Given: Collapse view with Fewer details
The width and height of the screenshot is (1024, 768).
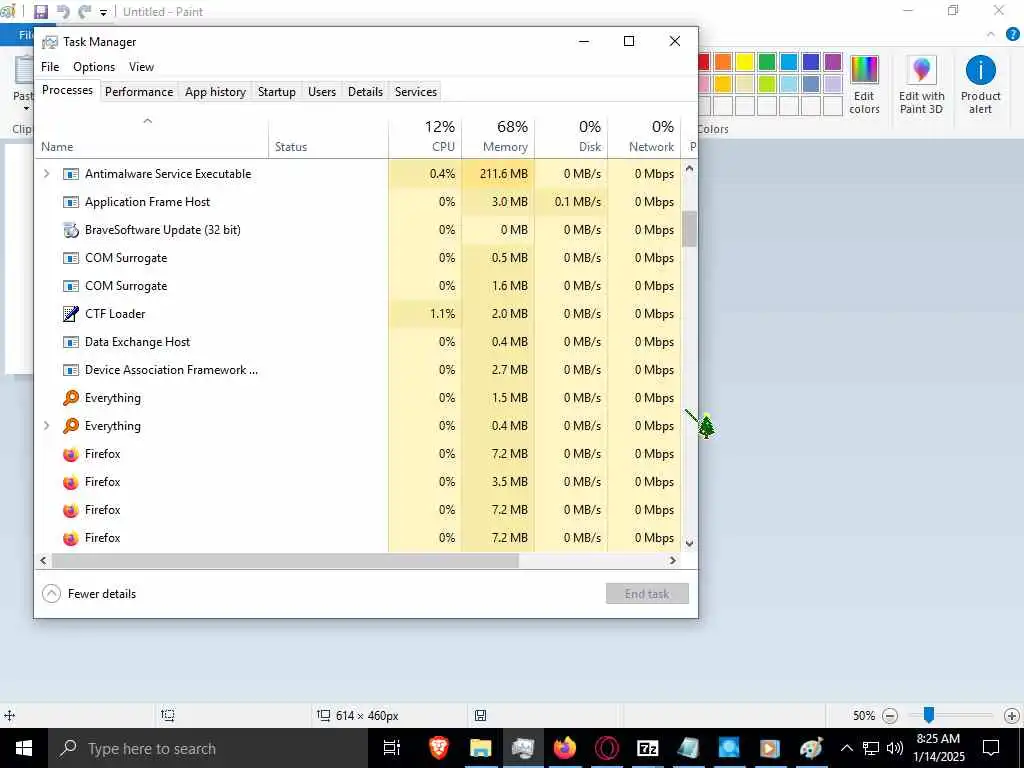Looking at the screenshot, I should (89, 594).
